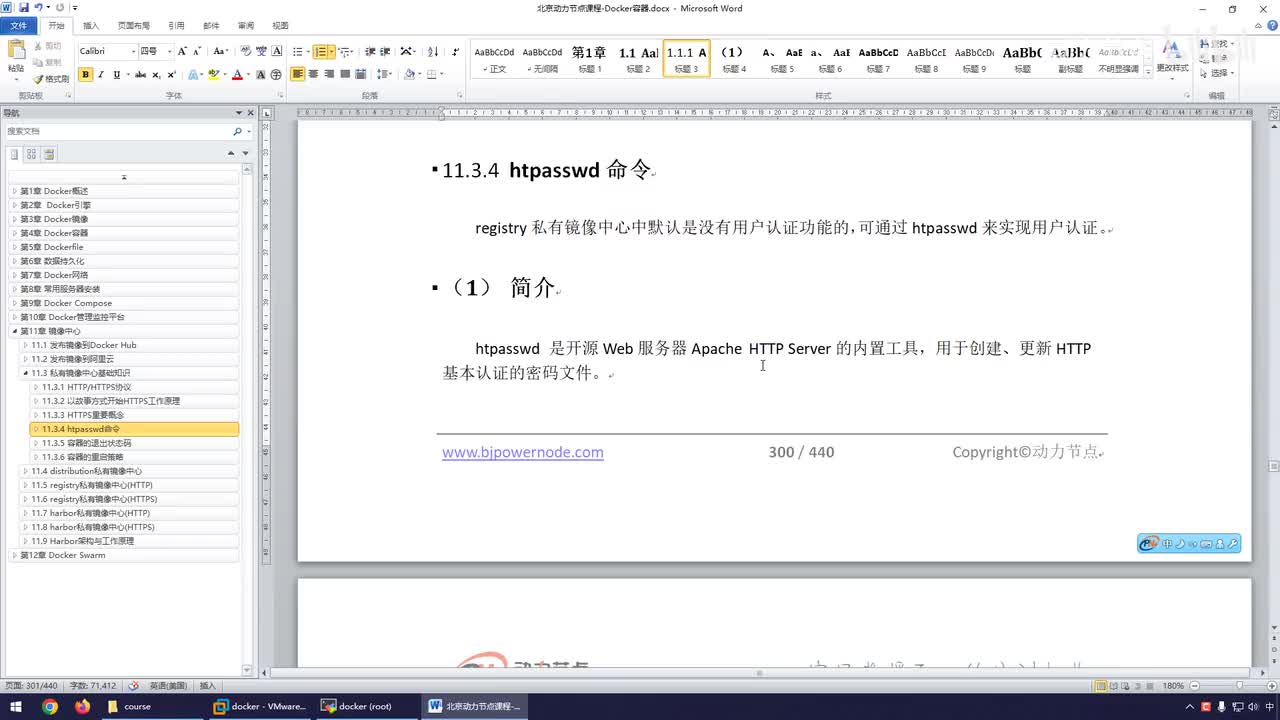Open the font size dropdown
This screenshot has height=720, width=1280.
[x=169, y=51]
